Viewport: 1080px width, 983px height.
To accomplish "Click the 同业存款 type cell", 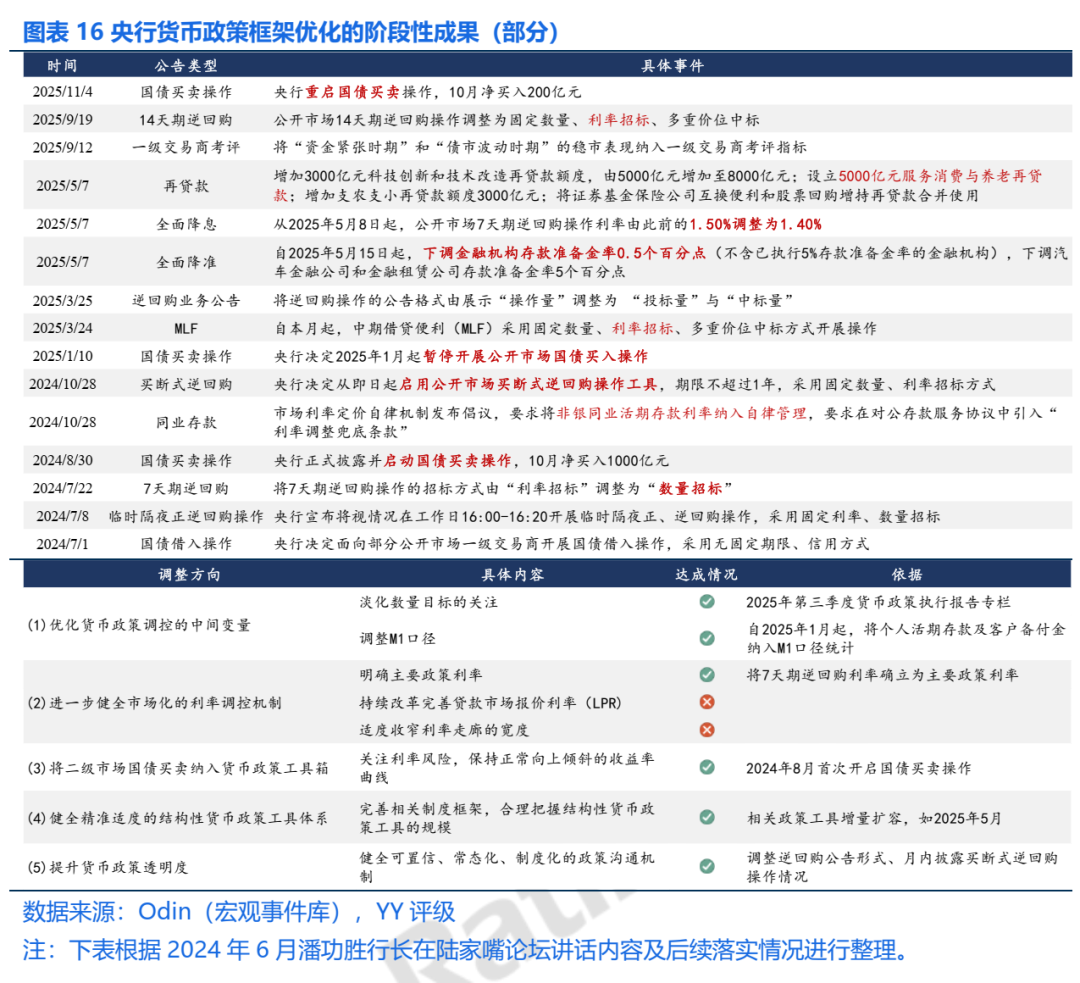I will [x=186, y=422].
